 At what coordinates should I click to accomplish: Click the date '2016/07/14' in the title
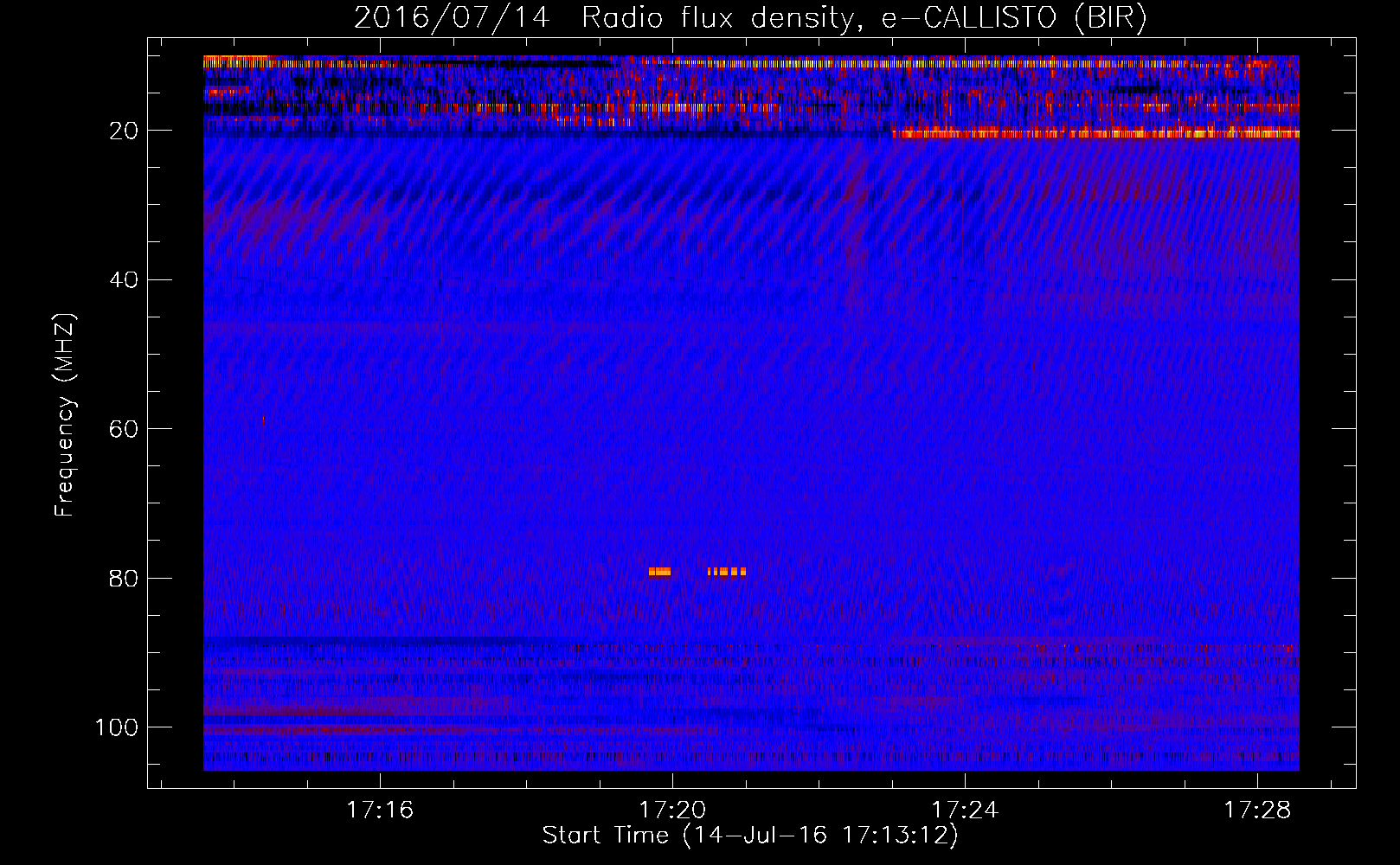click(x=452, y=18)
